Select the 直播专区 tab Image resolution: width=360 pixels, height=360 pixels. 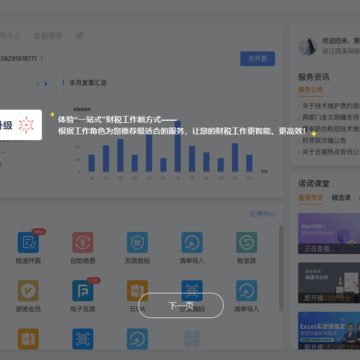click(x=311, y=198)
